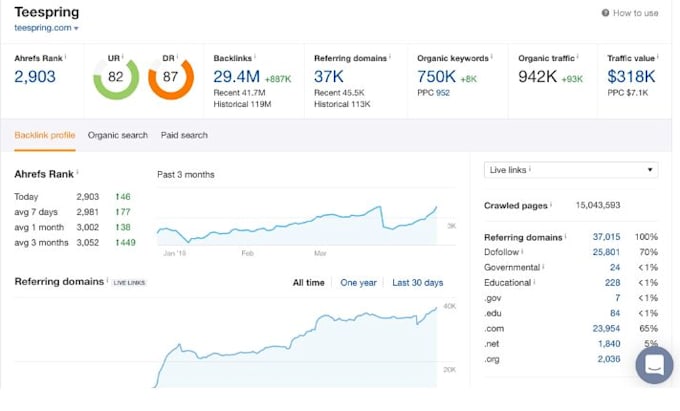Open the 2,903 Ahrefs Rank value
The width and height of the screenshot is (680, 411).
35,77
